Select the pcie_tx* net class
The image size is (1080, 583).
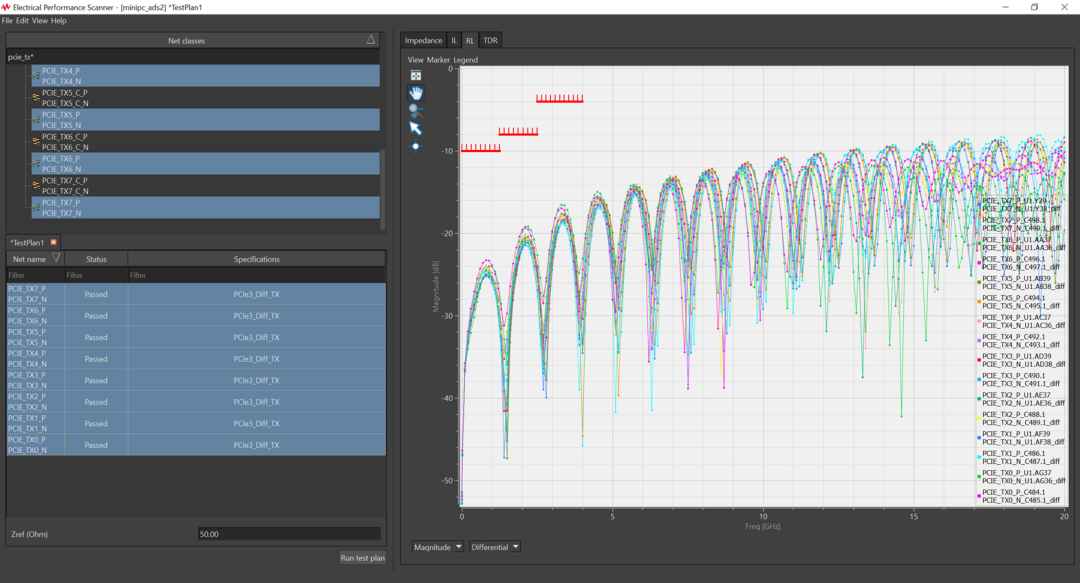(193, 57)
